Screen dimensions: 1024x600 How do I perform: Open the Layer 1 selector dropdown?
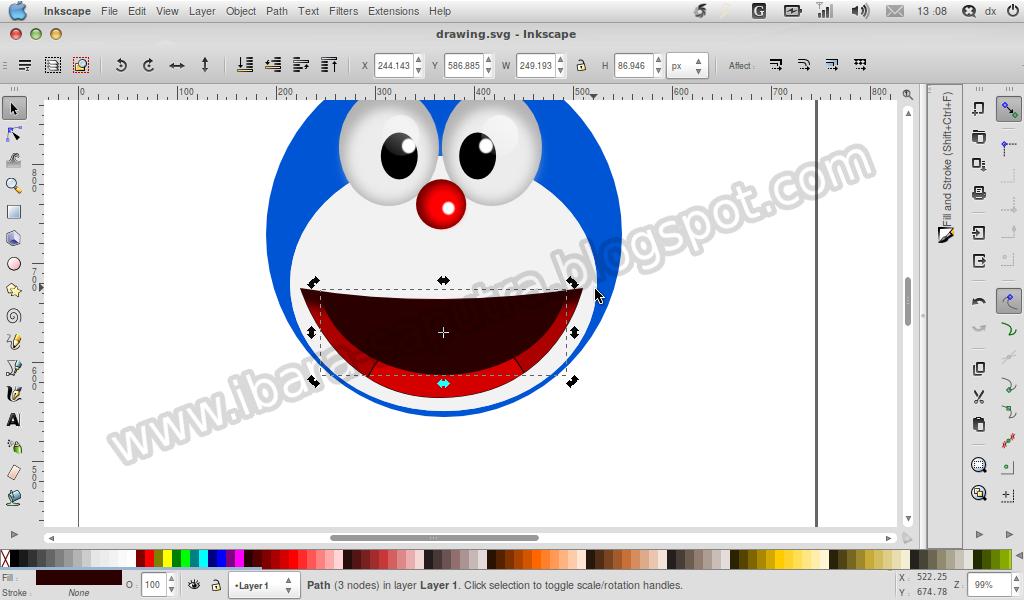[263, 585]
